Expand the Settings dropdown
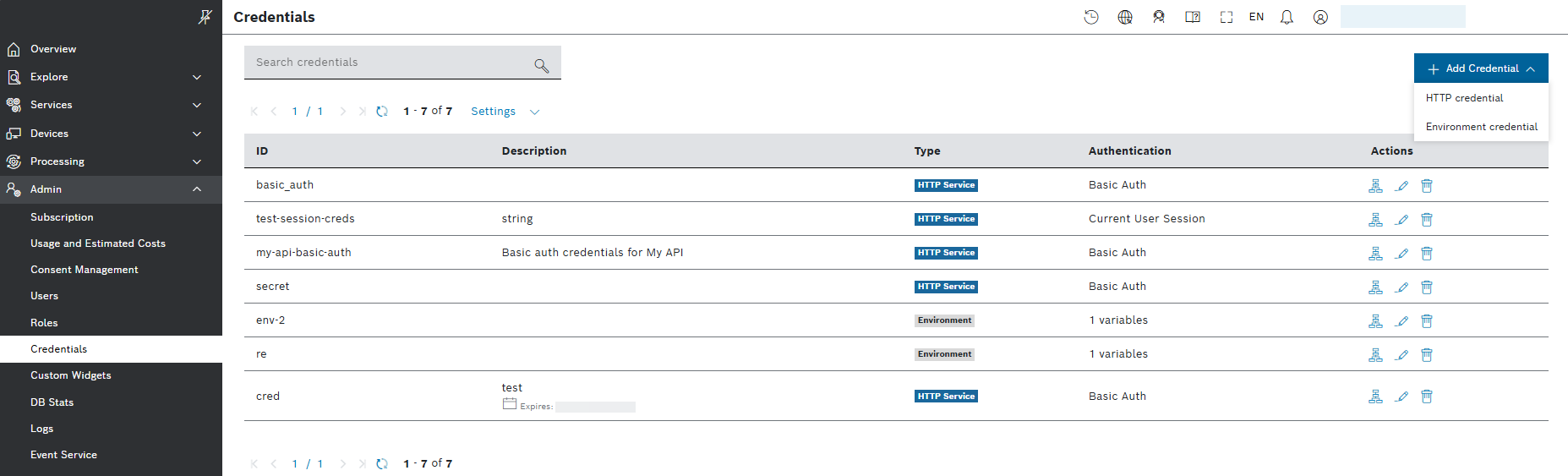1568x476 pixels. [505, 112]
